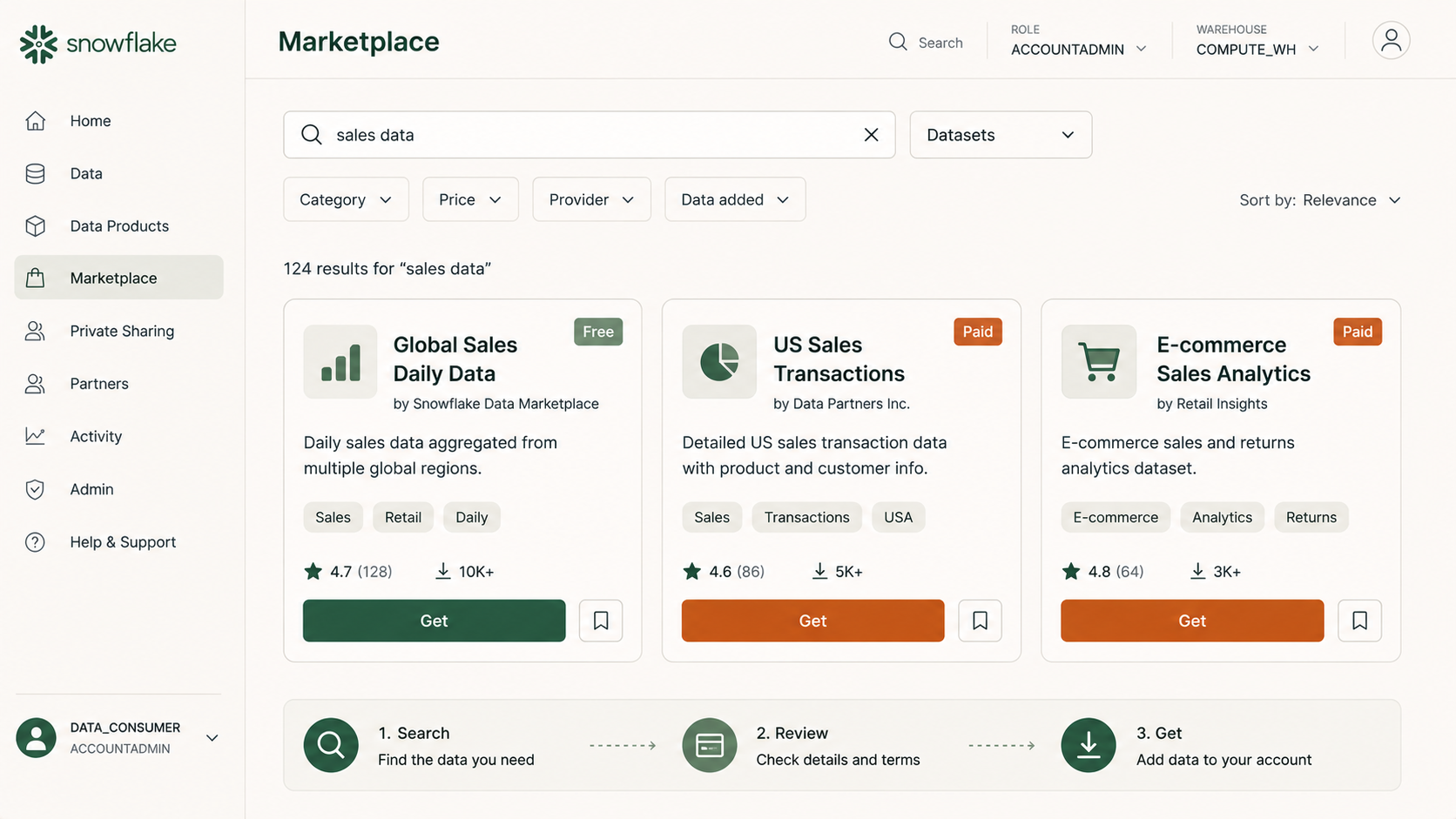This screenshot has width=1456, height=819.
Task: Click the Help & Support question icon
Action: [x=35, y=542]
